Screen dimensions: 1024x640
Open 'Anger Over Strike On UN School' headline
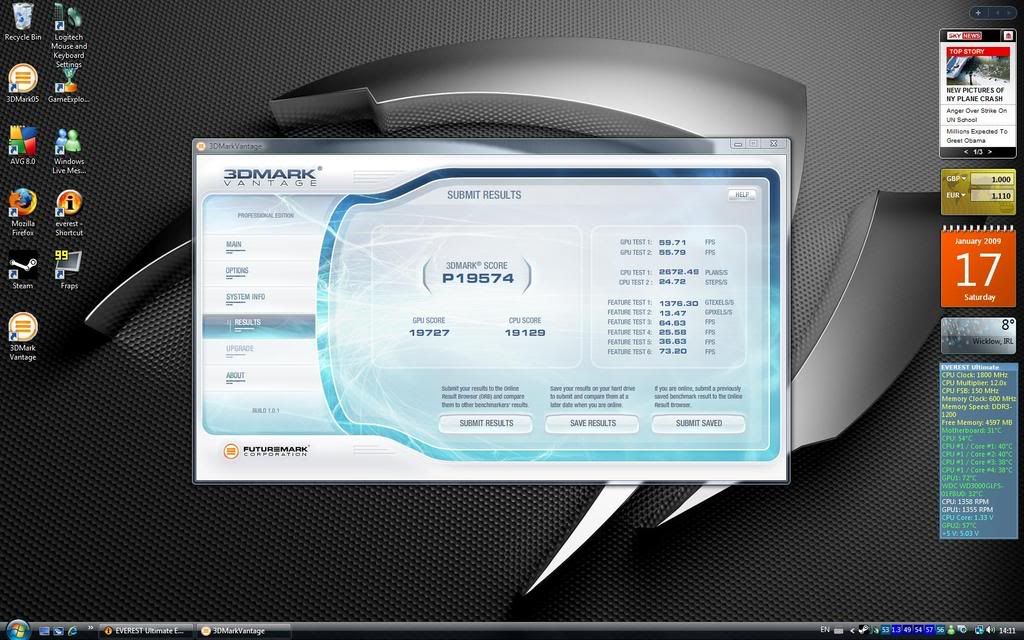pos(976,115)
